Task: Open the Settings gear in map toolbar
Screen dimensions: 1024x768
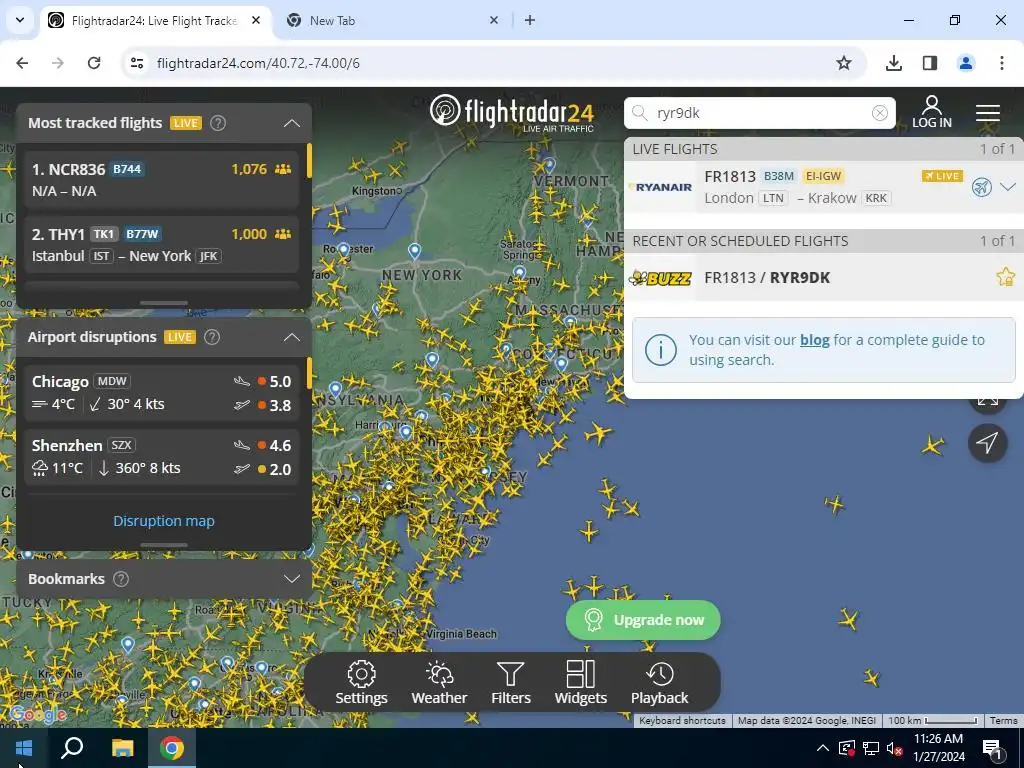Action: 361,683
